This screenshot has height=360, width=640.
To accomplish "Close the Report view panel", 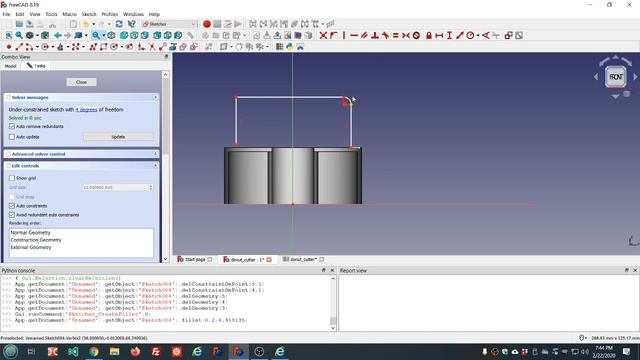I will tap(635, 271).
